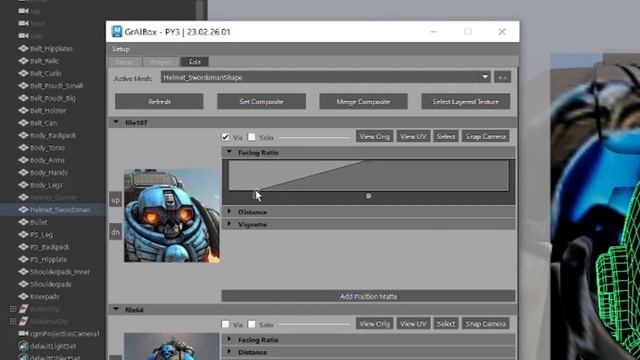Click Set Composite
Screen dimensions: 640x360
pyautogui.click(x=261, y=101)
